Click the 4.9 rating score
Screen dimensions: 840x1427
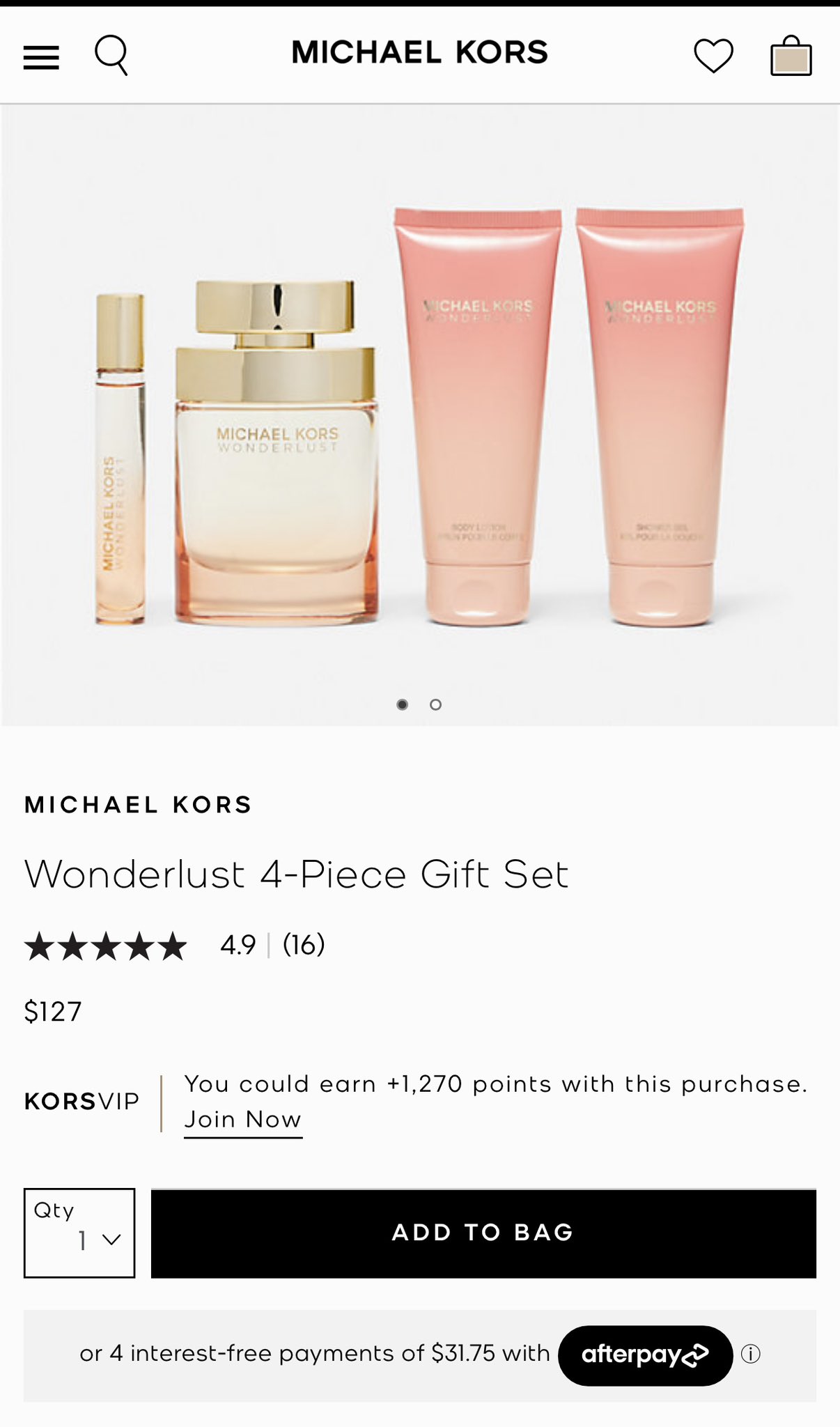(238, 946)
